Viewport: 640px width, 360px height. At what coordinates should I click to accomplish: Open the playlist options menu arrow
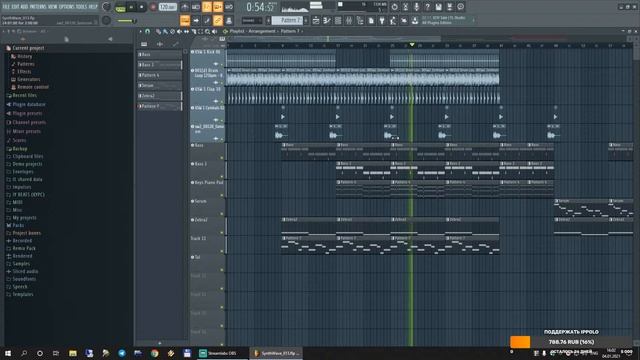pyautogui.click(x=140, y=31)
